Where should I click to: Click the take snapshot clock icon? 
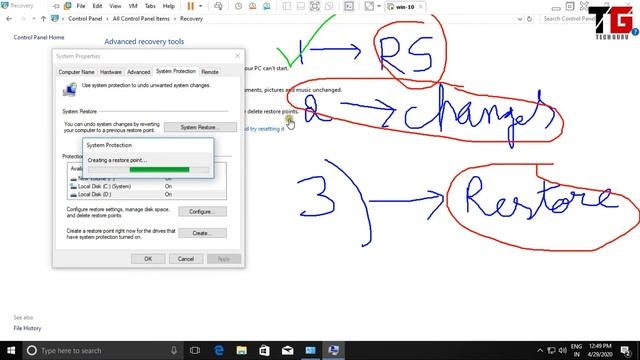(x=238, y=6)
